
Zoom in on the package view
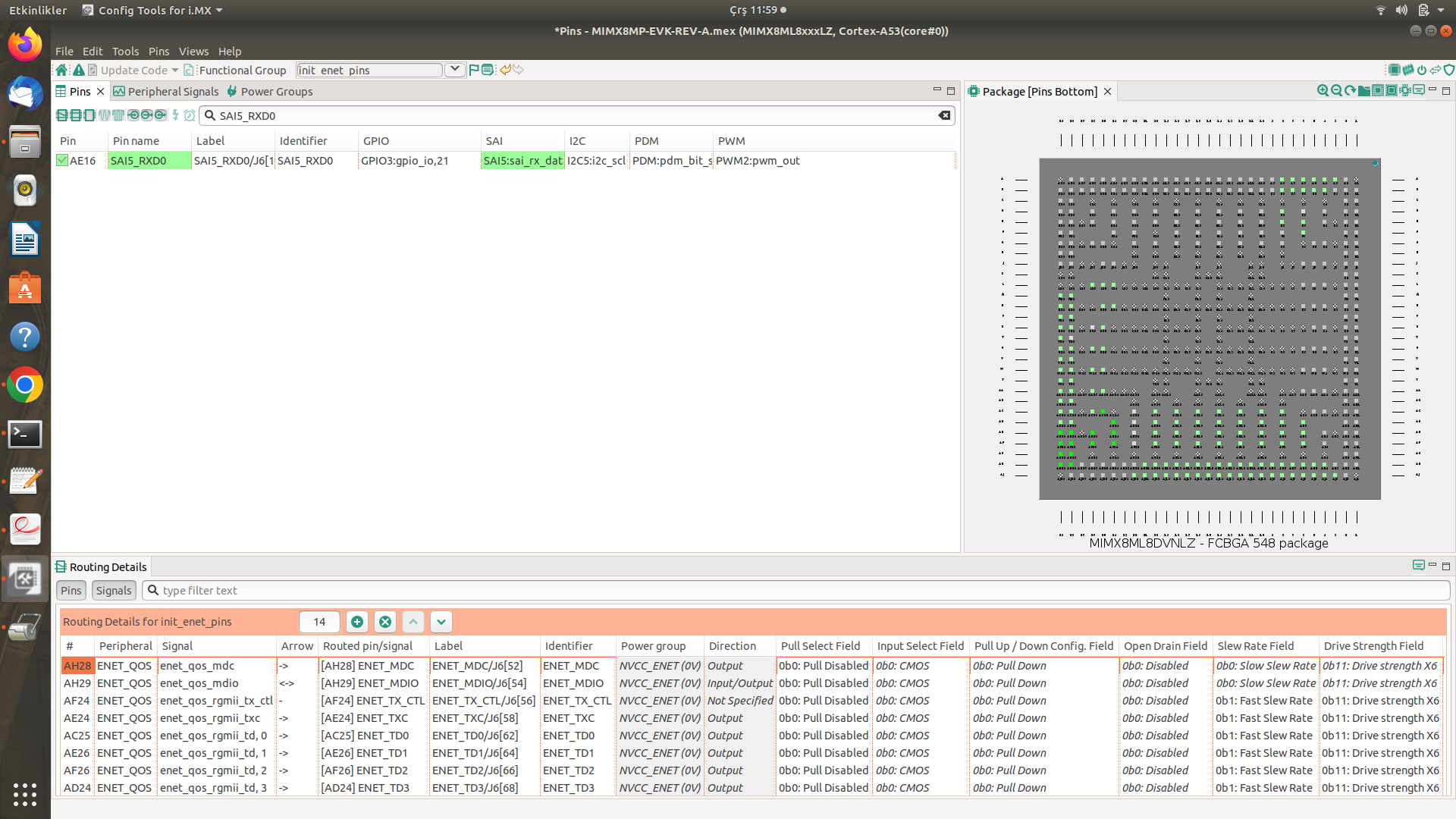pyautogui.click(x=1323, y=90)
